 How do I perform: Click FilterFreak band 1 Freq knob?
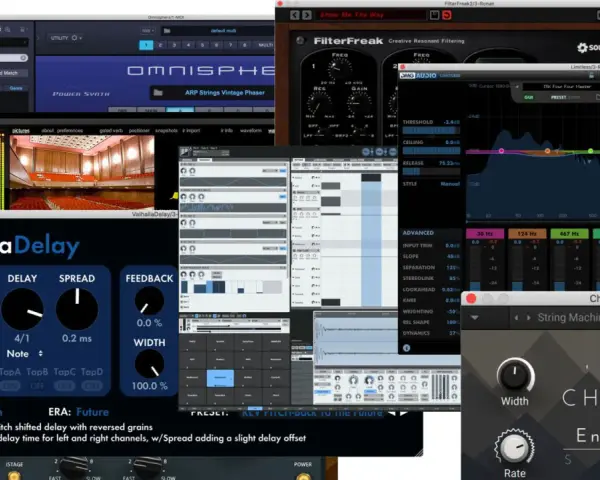(339, 70)
